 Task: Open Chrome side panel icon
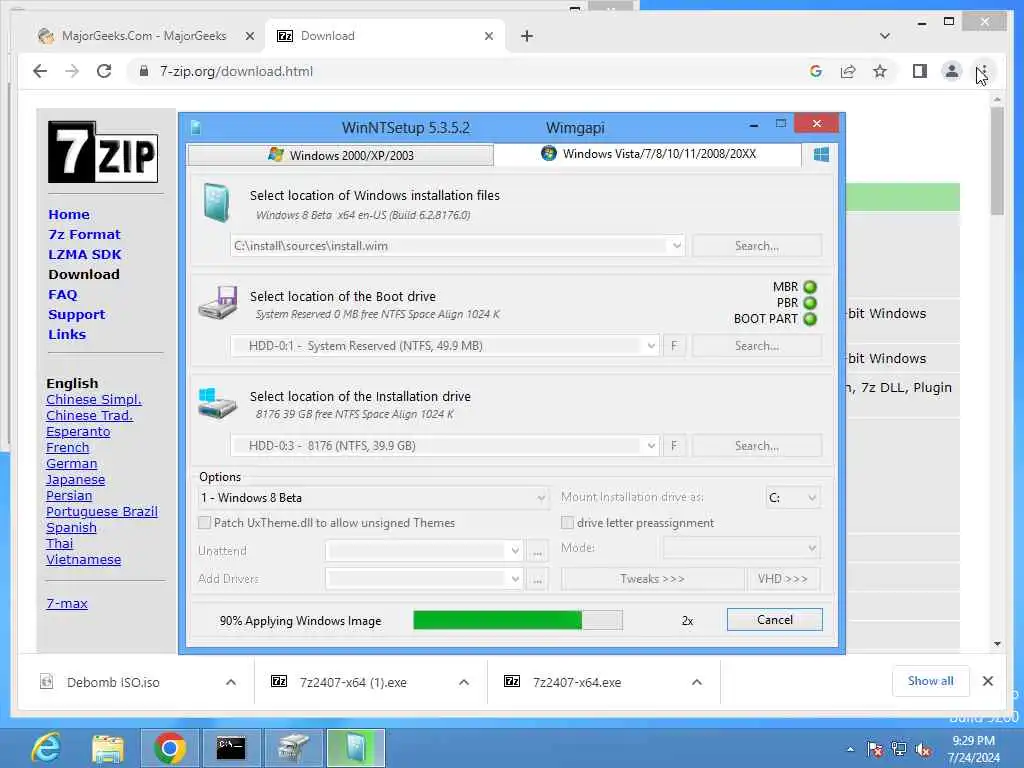(920, 71)
